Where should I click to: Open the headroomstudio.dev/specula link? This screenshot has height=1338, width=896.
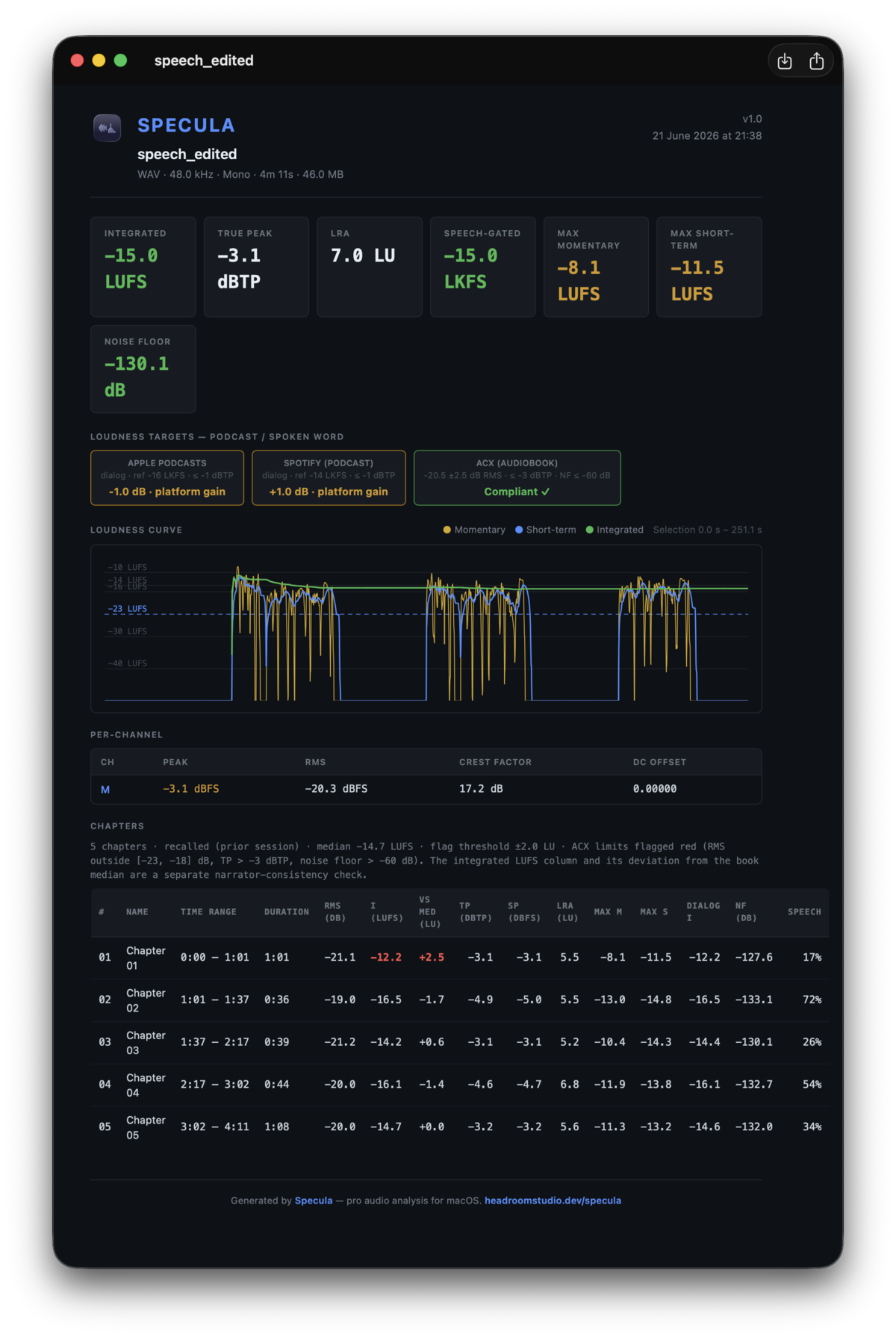[553, 1201]
